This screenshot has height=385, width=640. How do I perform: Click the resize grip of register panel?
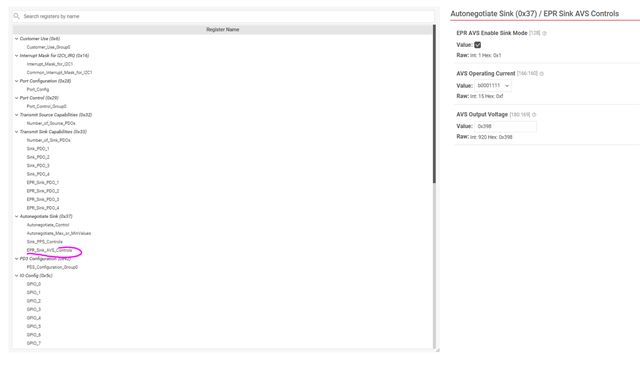point(438,350)
